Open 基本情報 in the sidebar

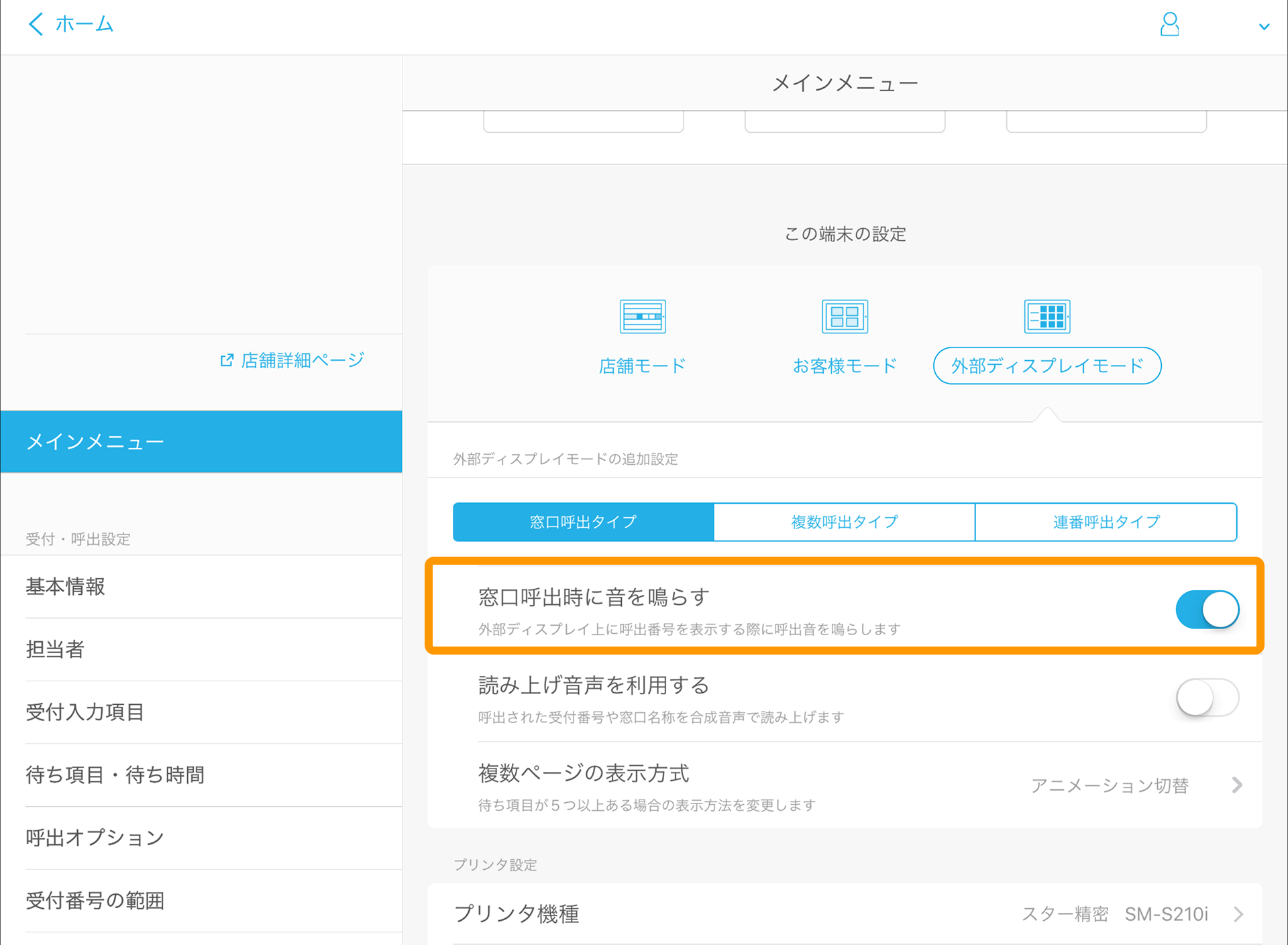[x=201, y=587]
